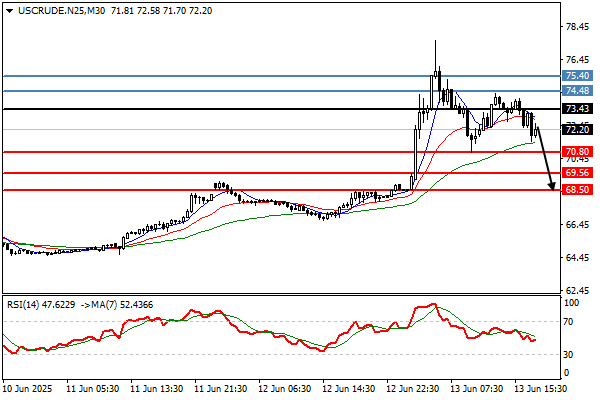Click the 12 Jun 06:30 time label

click(x=284, y=389)
